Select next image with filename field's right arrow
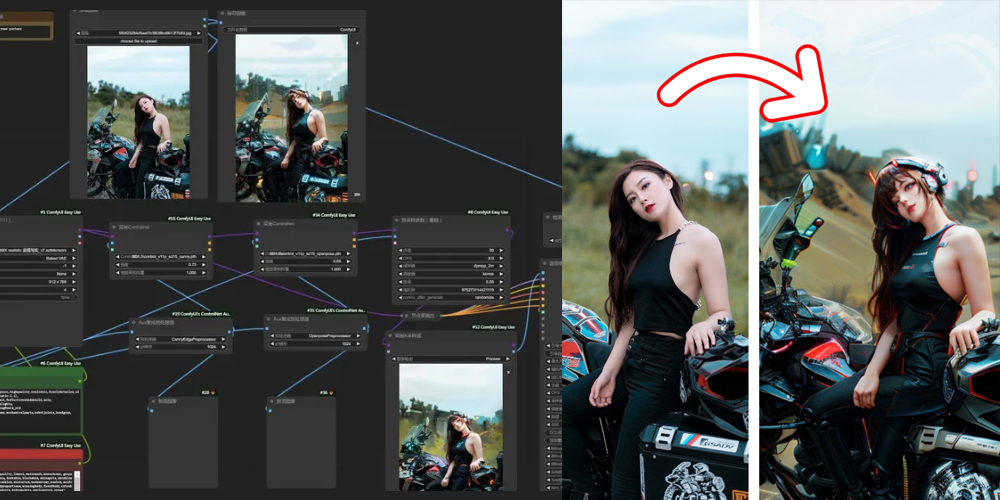Image resolution: width=1000 pixels, height=500 pixels. click(200, 33)
